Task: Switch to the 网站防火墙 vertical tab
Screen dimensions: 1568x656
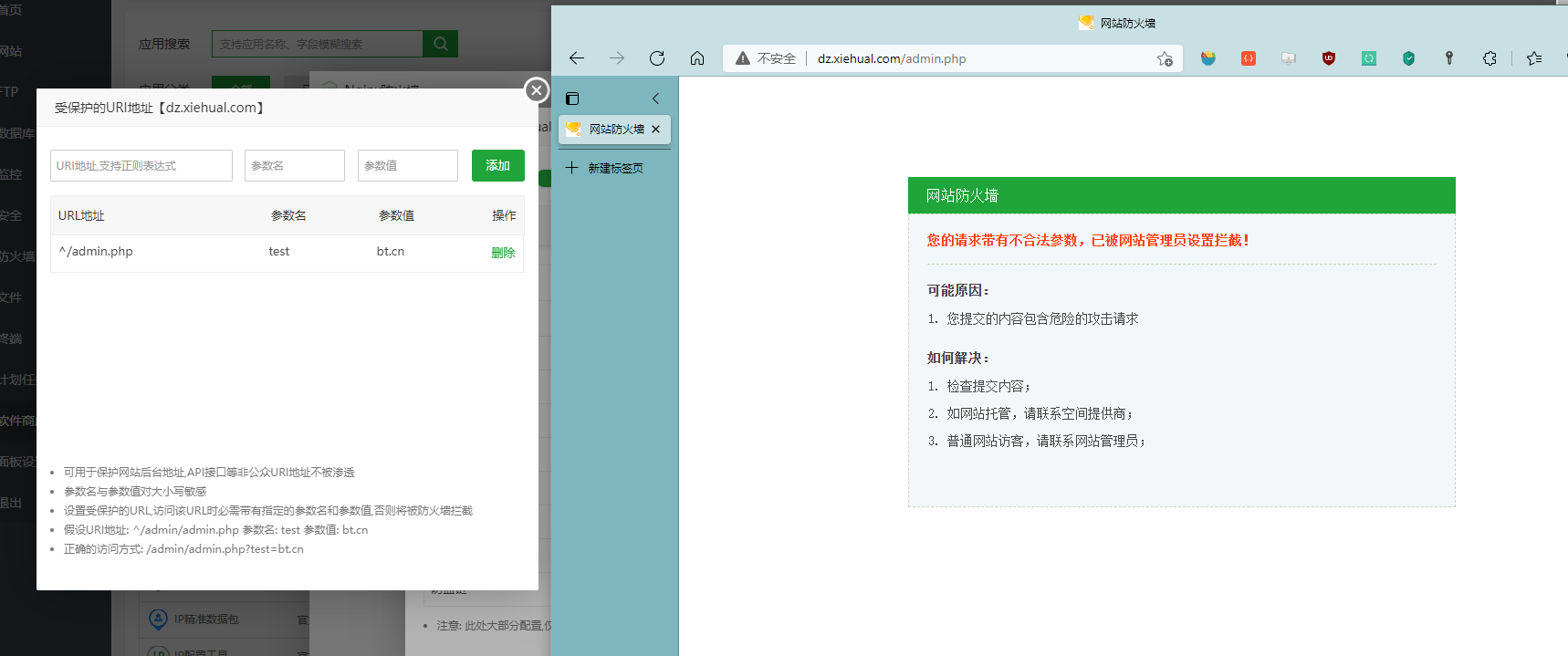Action: click(x=614, y=130)
